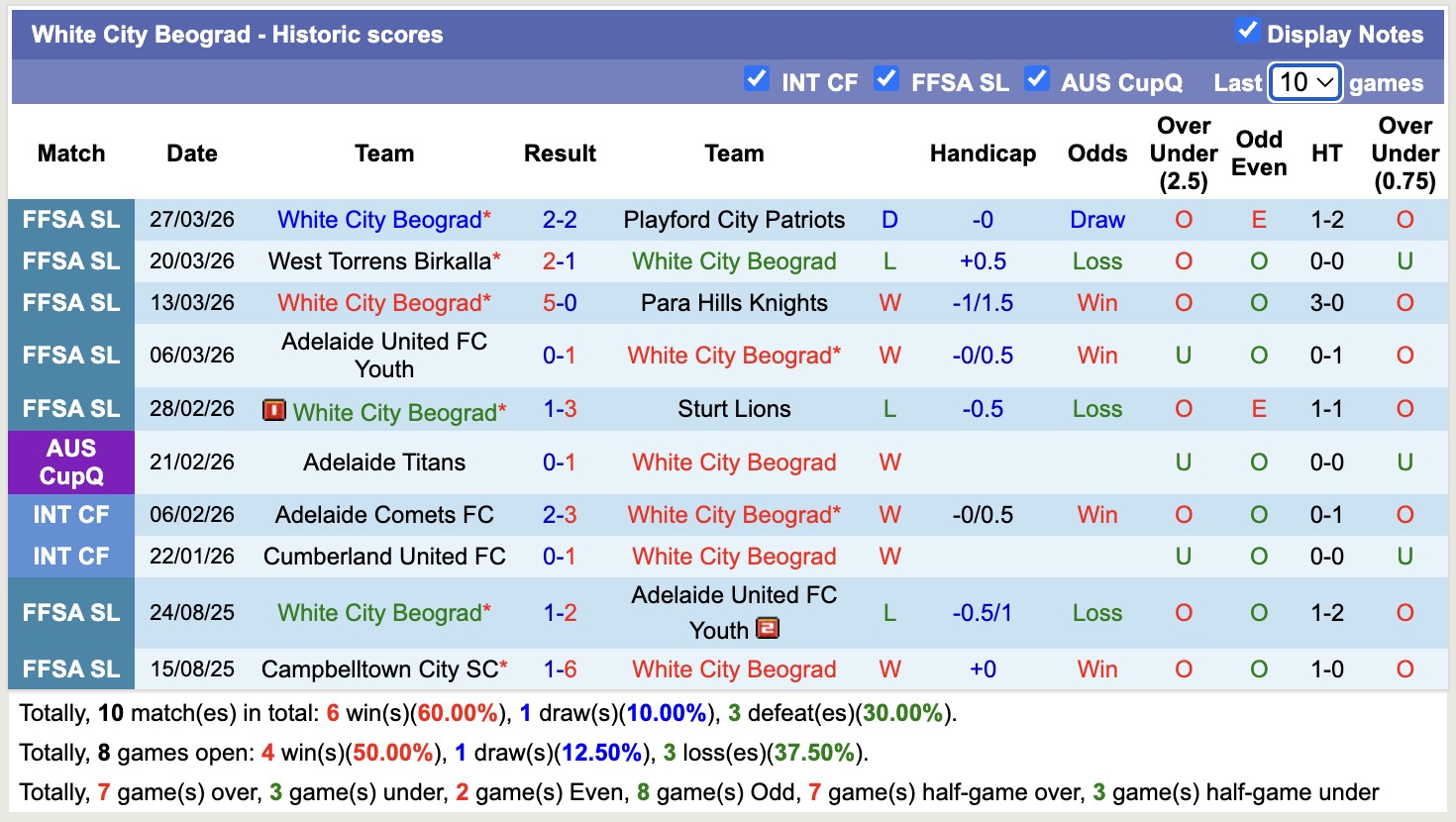Image resolution: width=1456 pixels, height=822 pixels.
Task: Toggle the AUS CupQ checkbox off
Action: pyautogui.click(x=1037, y=76)
